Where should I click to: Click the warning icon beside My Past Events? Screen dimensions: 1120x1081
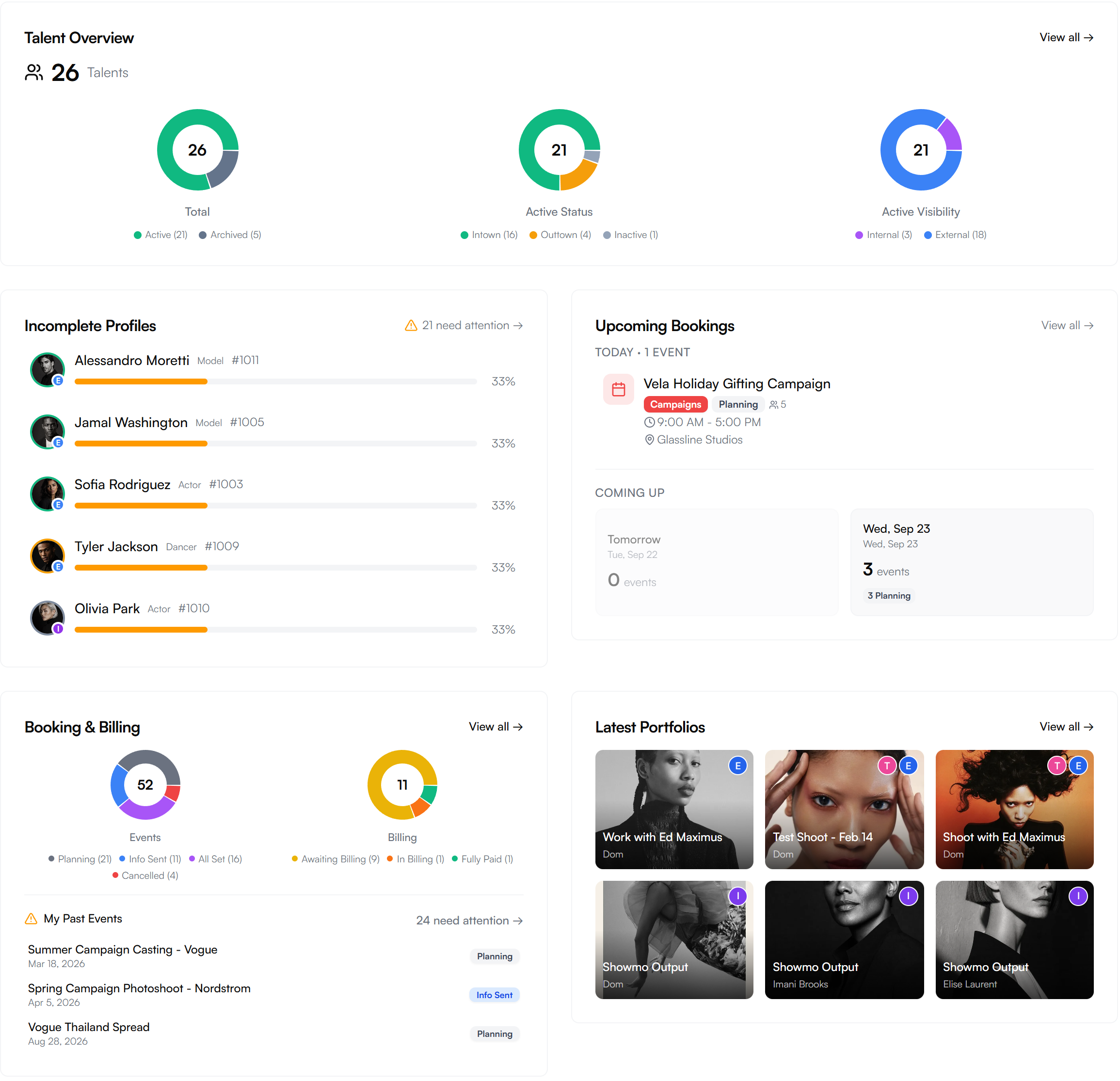point(32,919)
